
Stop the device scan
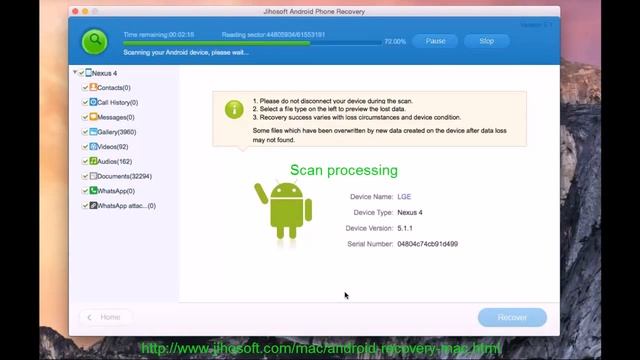(487, 41)
